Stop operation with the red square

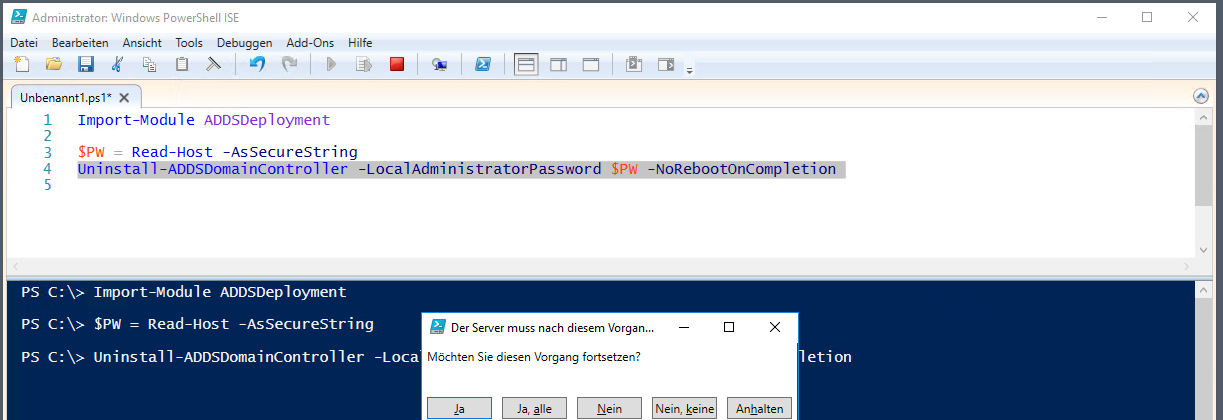click(x=397, y=65)
